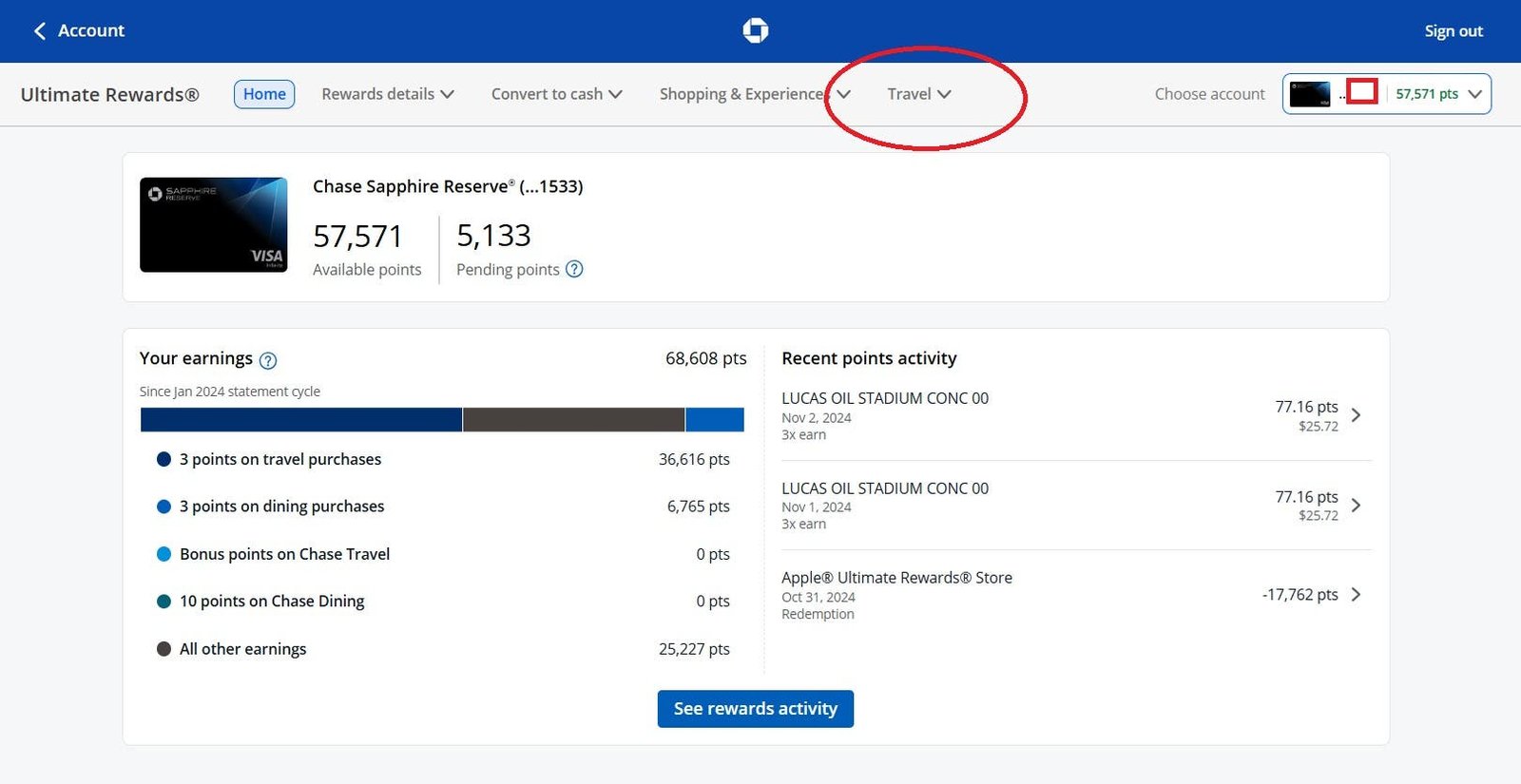Click Ultimate Rewards title
Screen dimensions: 1521x784
[x=110, y=94]
